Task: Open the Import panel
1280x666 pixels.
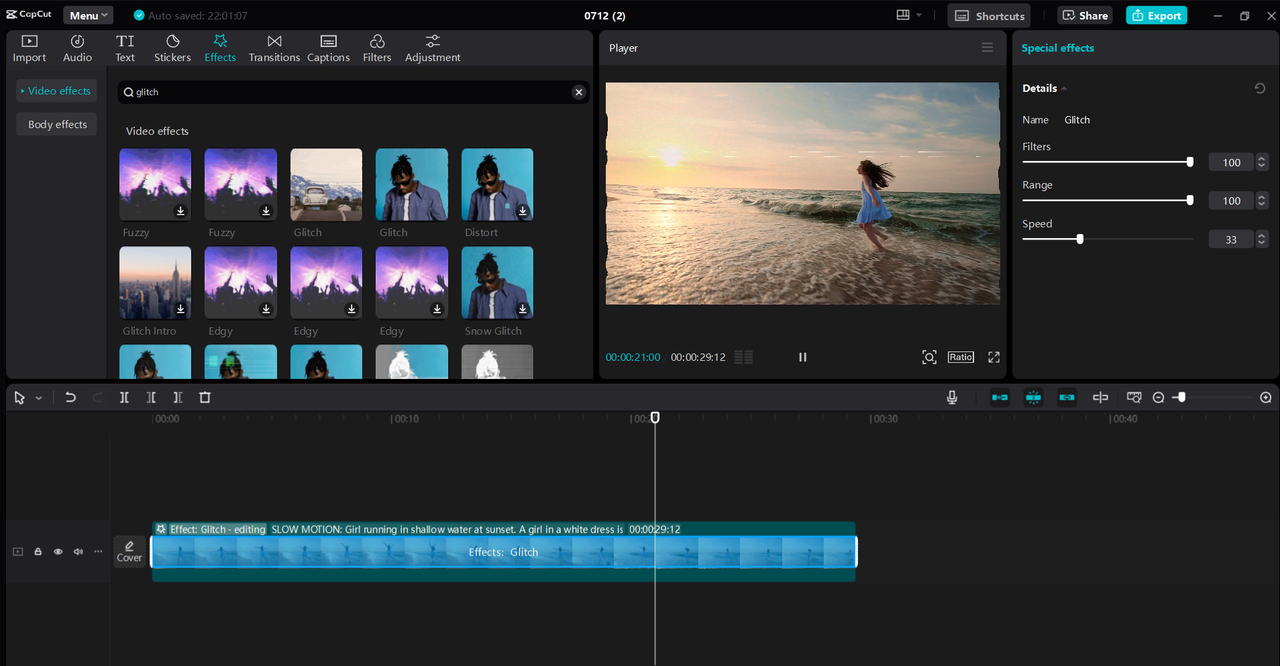Action: (x=29, y=48)
